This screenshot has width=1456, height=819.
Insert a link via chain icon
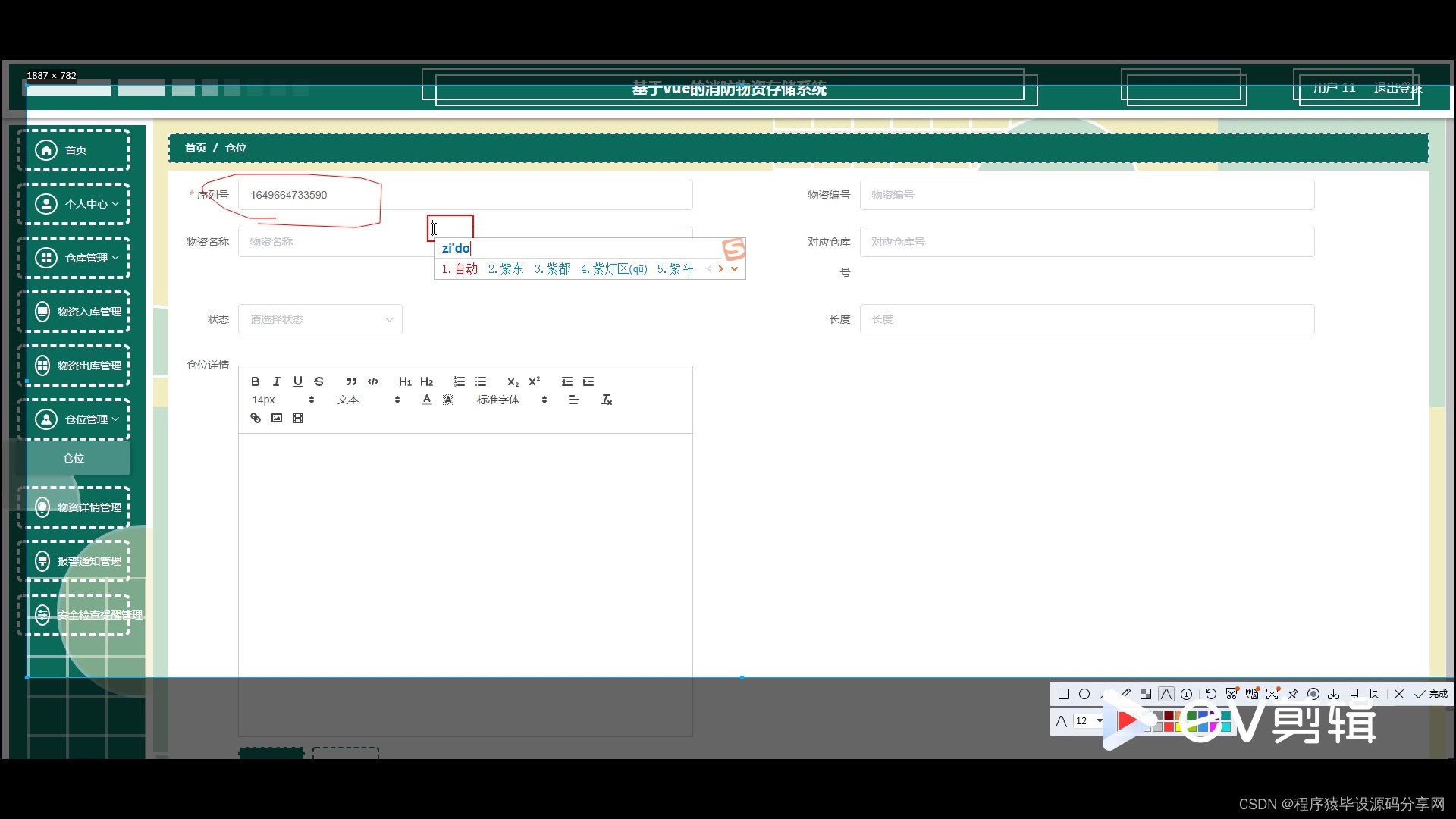[x=256, y=418]
